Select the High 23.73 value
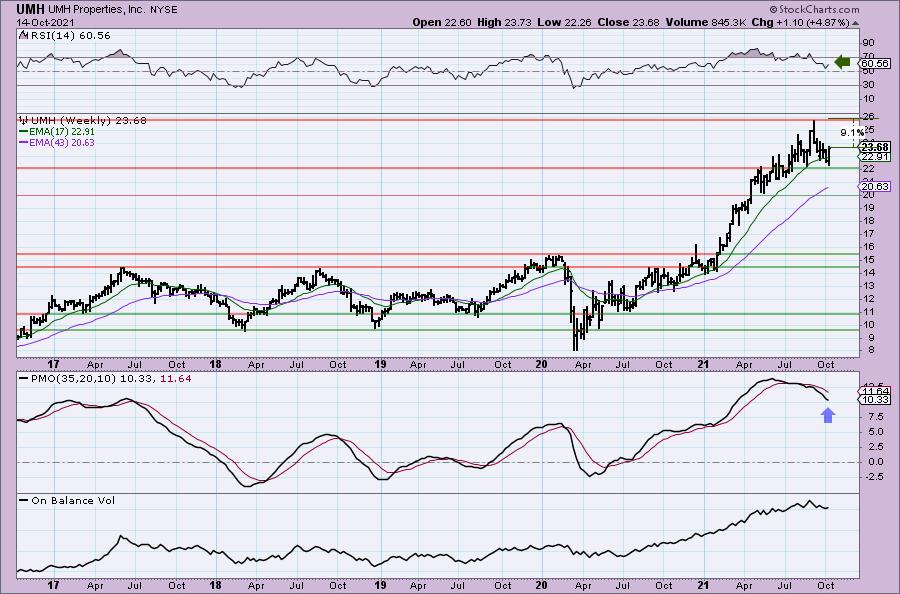 [504, 22]
